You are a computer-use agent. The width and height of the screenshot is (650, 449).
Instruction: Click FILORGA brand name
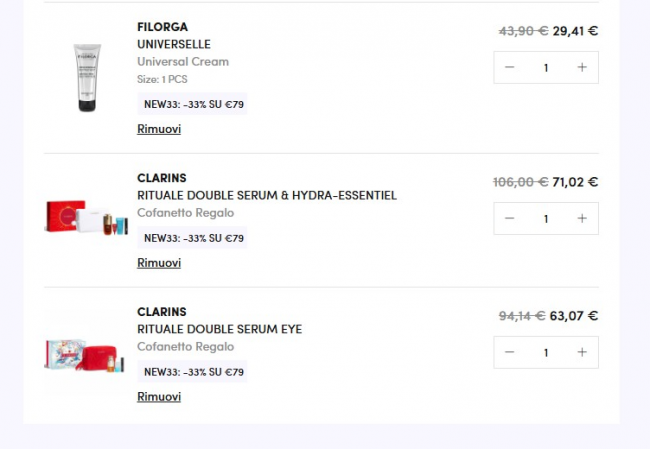tap(162, 27)
